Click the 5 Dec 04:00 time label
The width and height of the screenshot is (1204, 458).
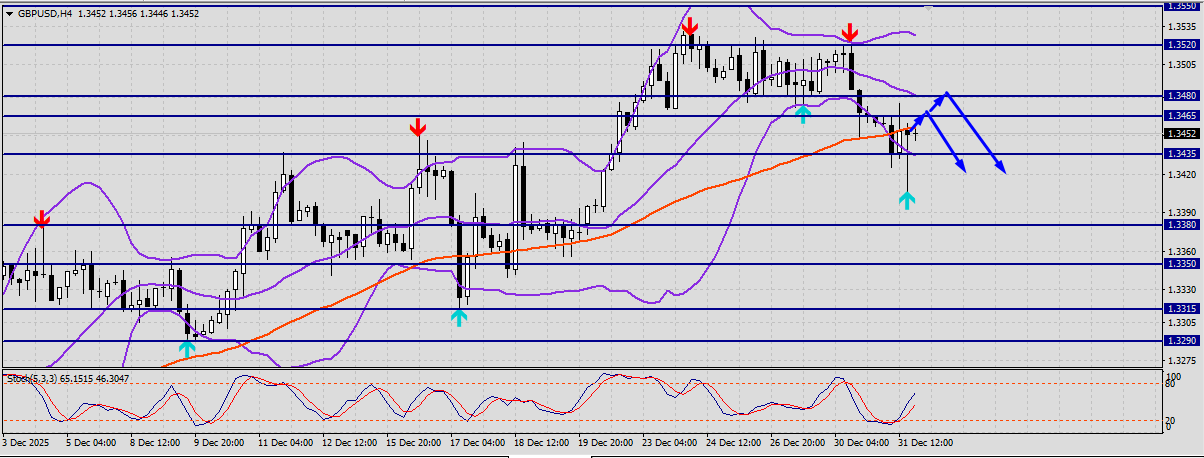pyautogui.click(x=92, y=442)
